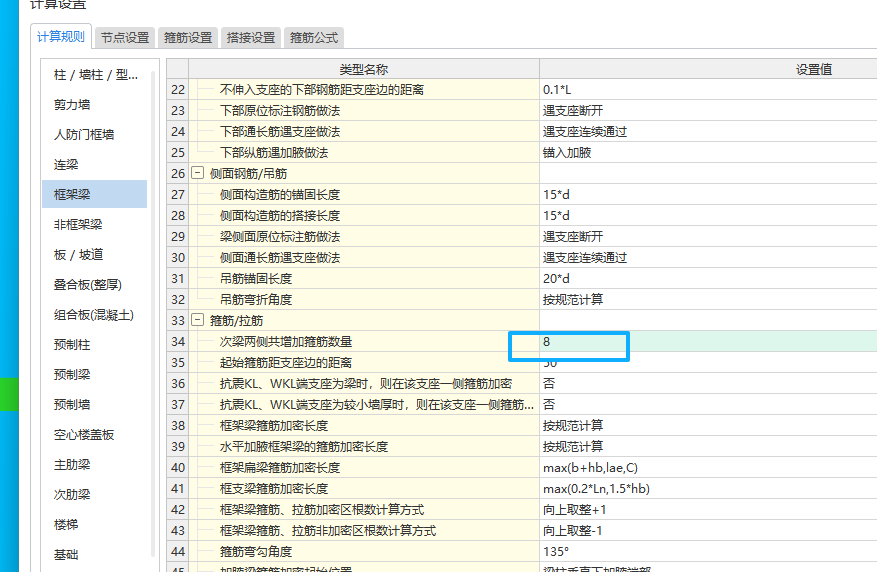Select row 下部纵筋遇加腋做法

[x=364, y=153]
